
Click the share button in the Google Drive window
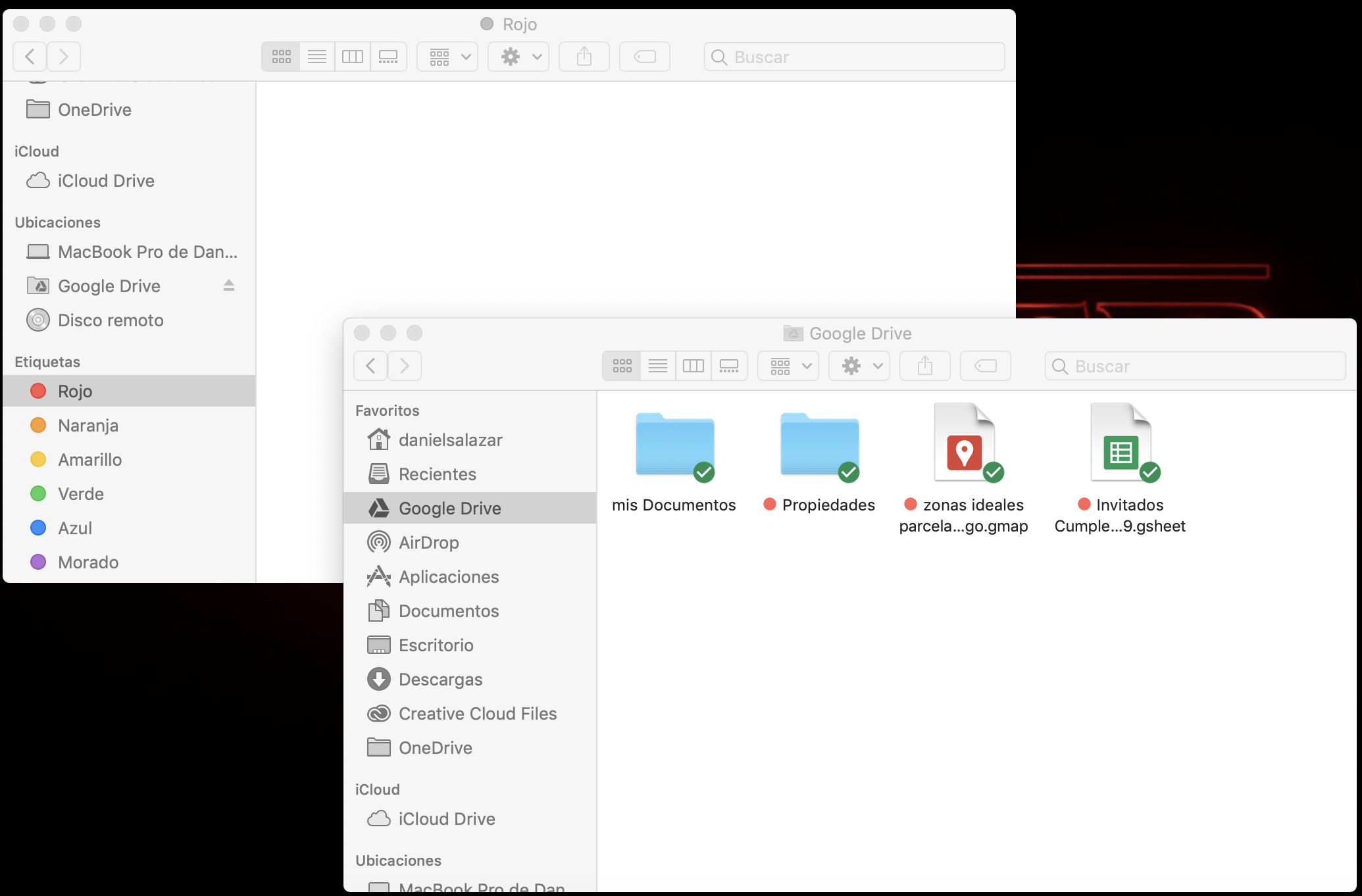(x=924, y=366)
